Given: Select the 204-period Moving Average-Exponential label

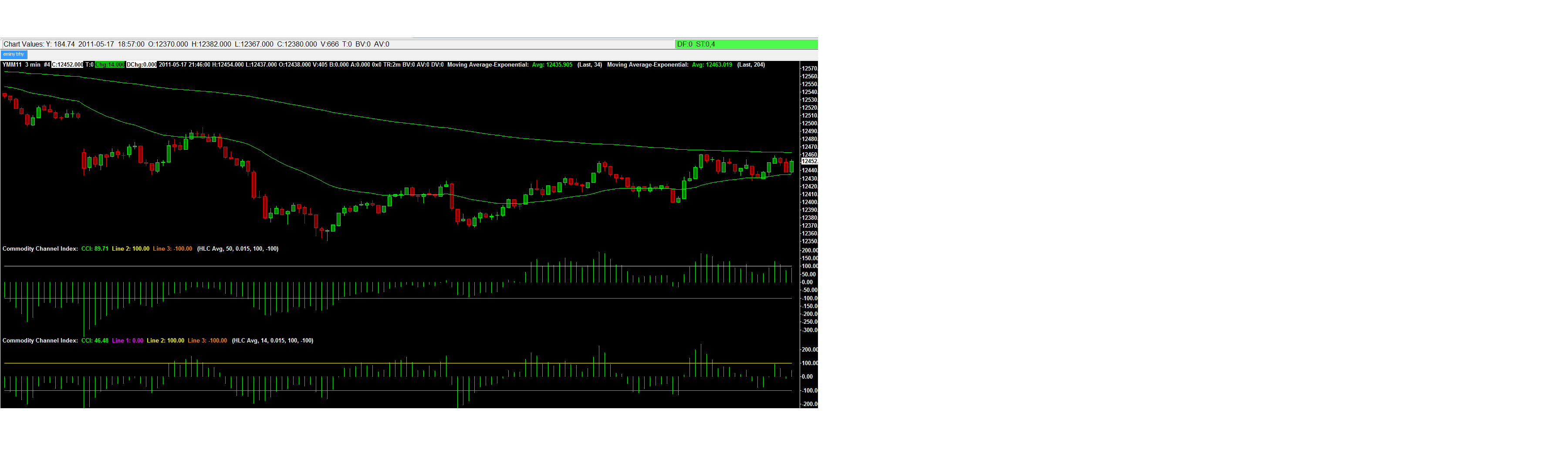Looking at the screenshot, I should tap(648, 64).
